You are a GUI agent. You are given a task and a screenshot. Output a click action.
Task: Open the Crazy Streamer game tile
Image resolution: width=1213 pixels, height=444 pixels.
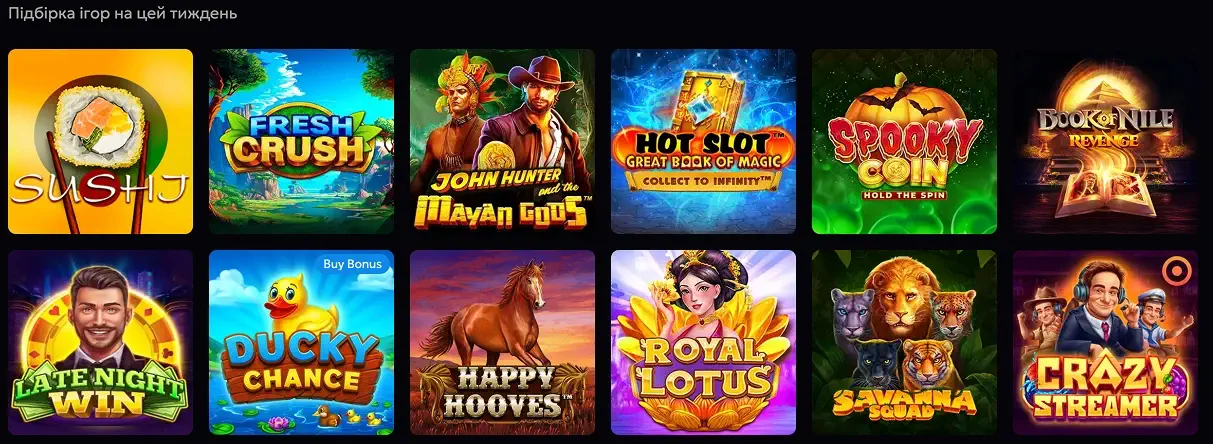(x=1105, y=342)
